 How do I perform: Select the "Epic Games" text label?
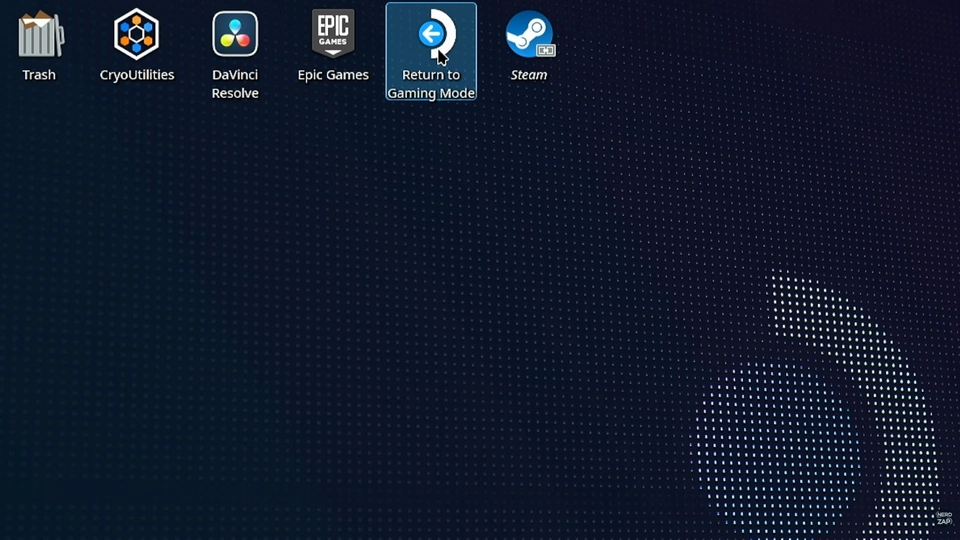333,75
